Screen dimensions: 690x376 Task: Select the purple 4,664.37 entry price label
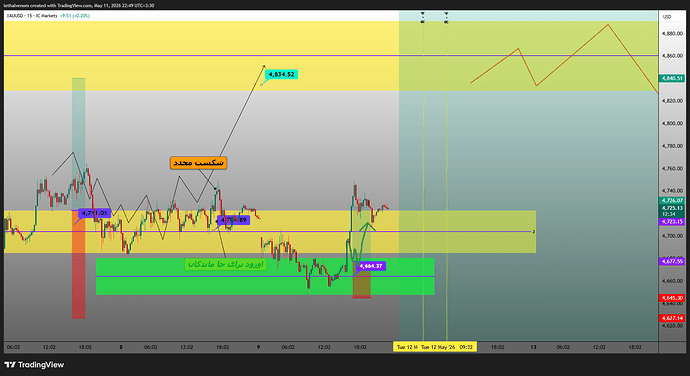pyautogui.click(x=371, y=266)
